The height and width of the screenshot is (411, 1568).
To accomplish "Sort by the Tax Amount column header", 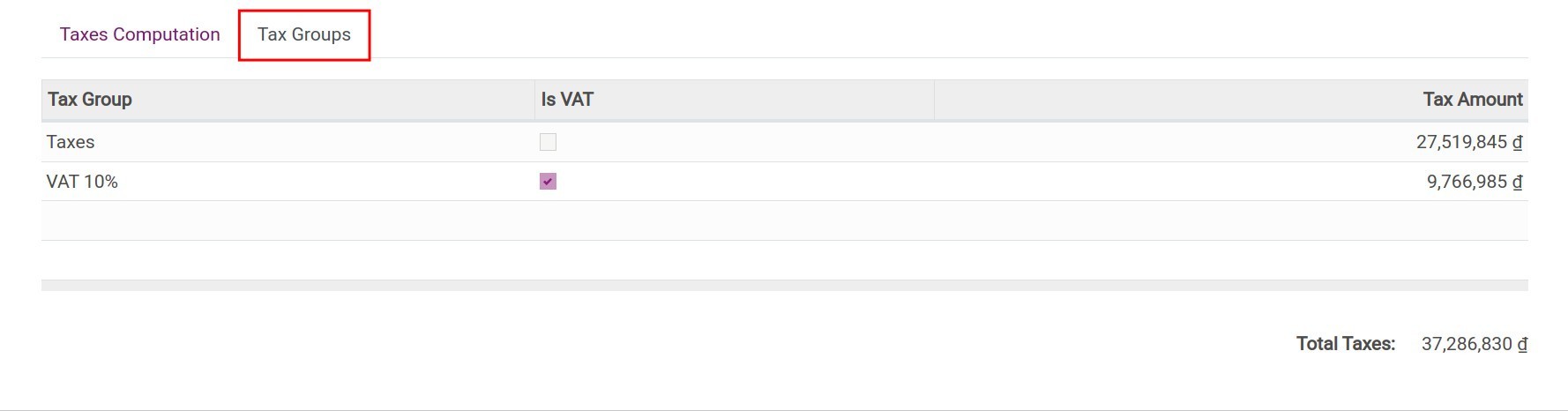I will (x=1472, y=100).
